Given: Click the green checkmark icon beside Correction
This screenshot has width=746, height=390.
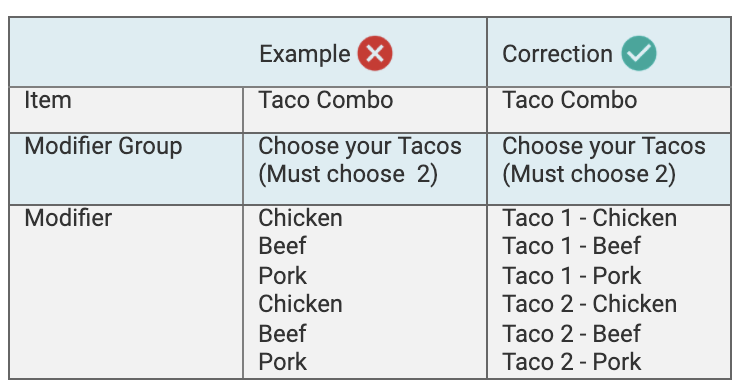Looking at the screenshot, I should point(638,53).
